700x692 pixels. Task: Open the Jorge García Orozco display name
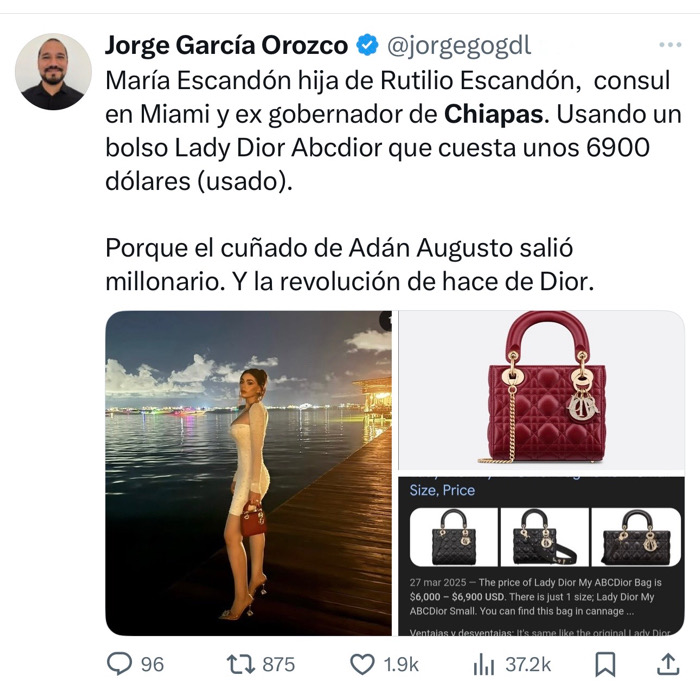226,45
